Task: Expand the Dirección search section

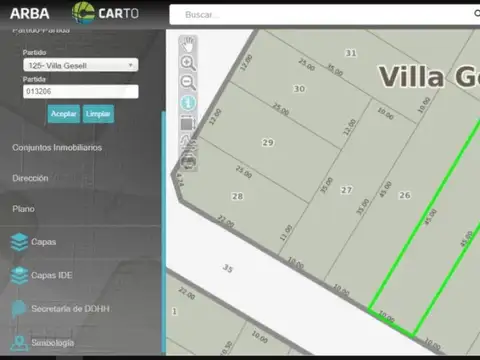Action: [30, 178]
